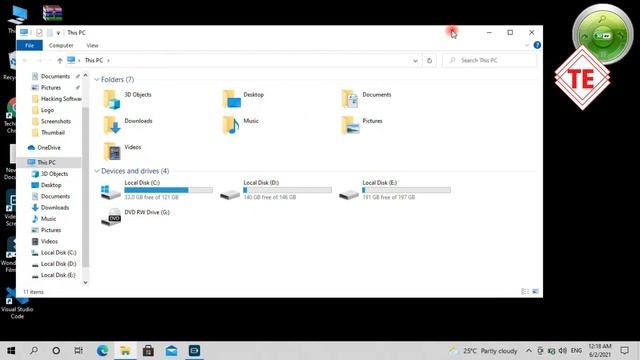Click the taskbar clock and date

coord(600,351)
